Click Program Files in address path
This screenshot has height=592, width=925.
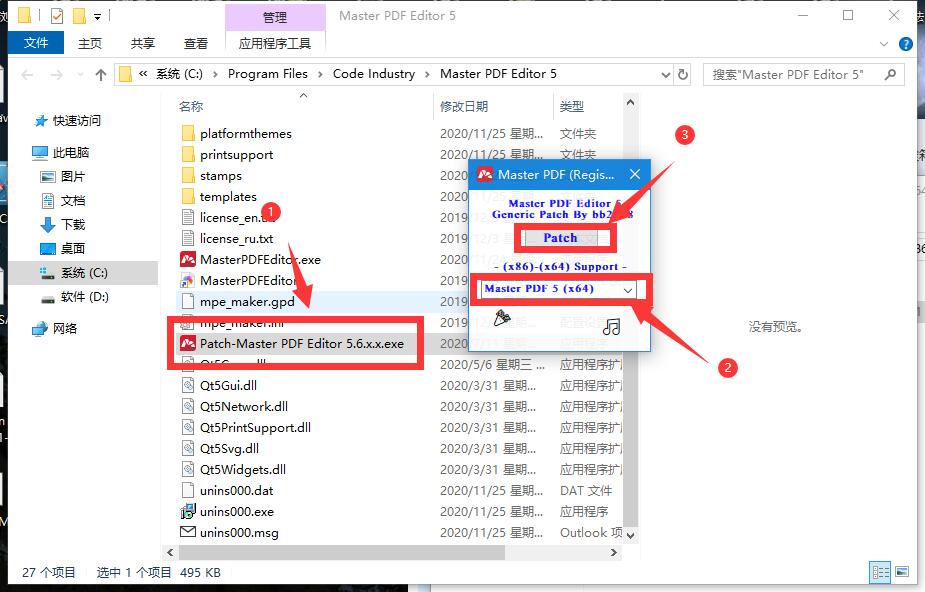click(267, 74)
